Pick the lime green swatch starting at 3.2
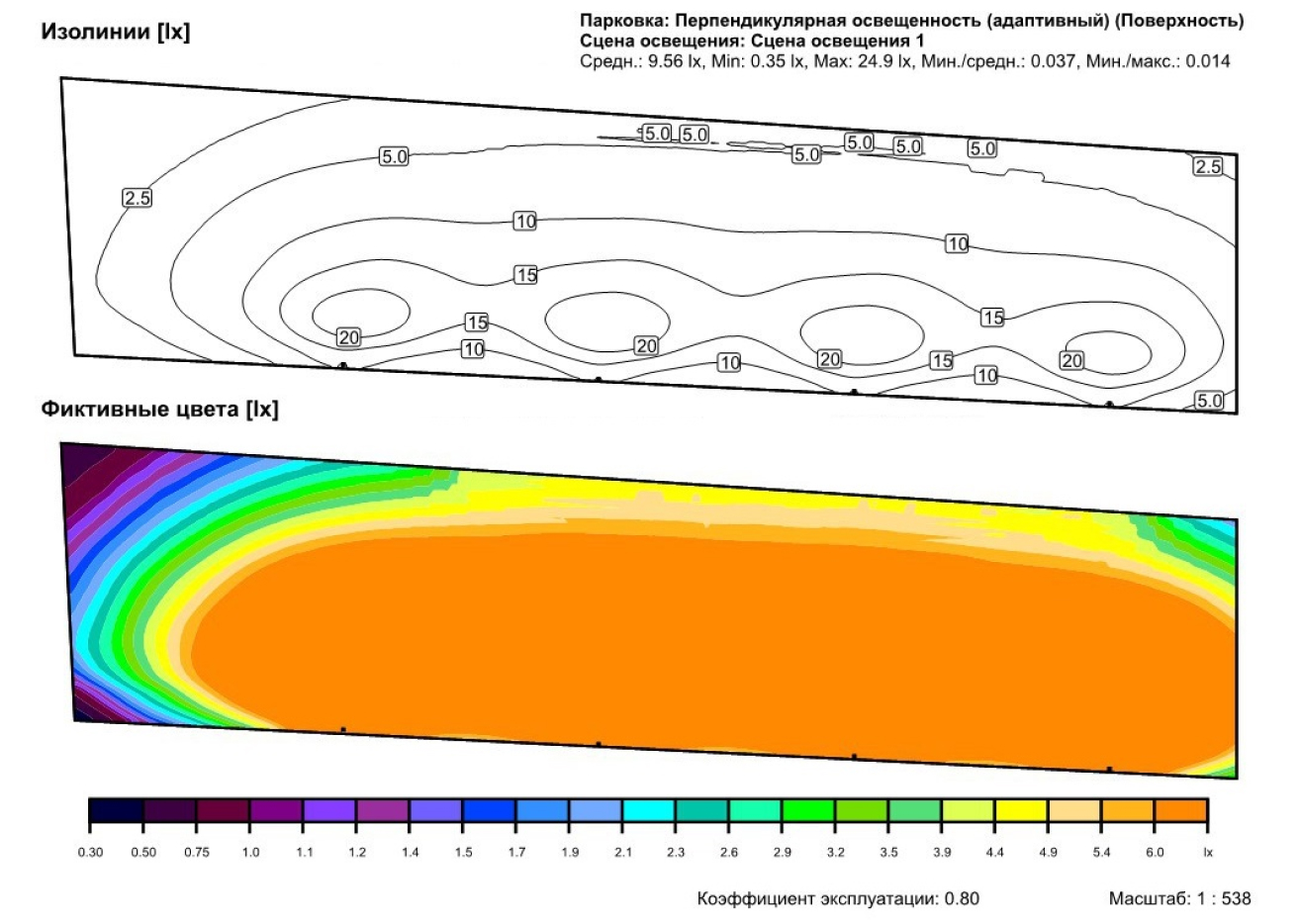This screenshot has width=1300, height=924. 862,811
